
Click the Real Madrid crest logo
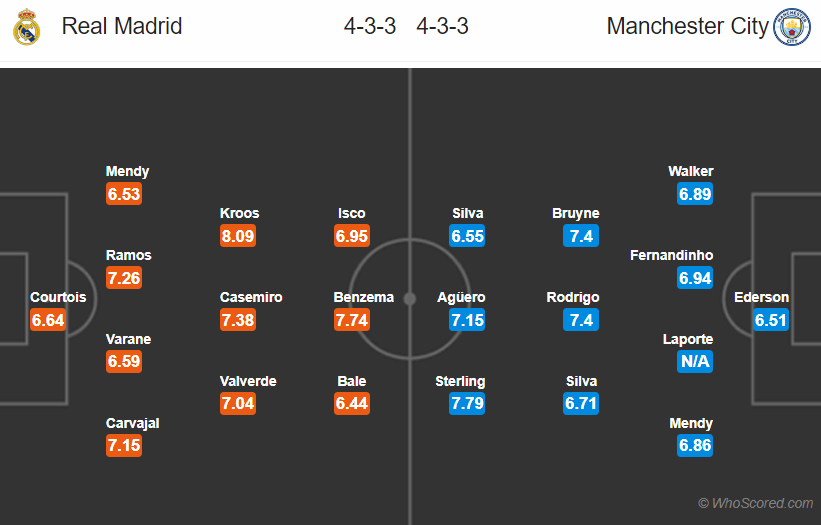click(x=26, y=27)
